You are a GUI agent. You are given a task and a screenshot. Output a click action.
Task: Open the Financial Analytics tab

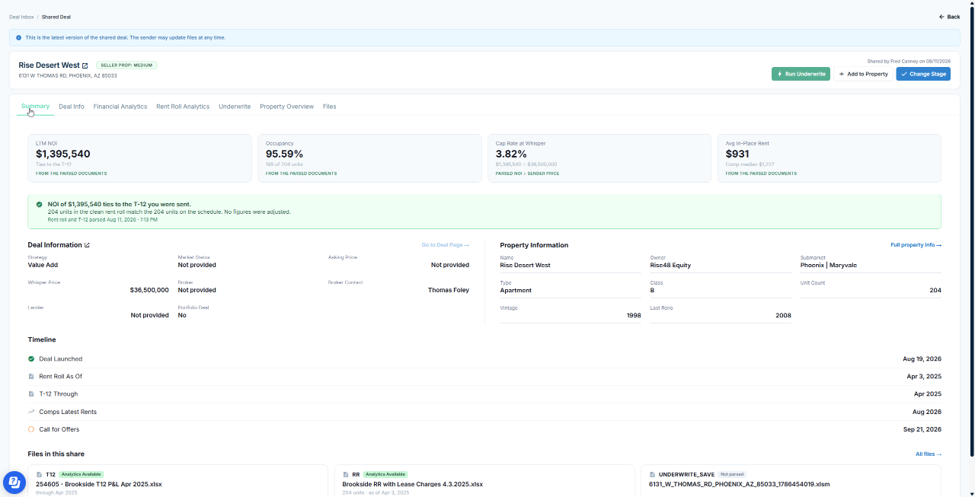[120, 106]
